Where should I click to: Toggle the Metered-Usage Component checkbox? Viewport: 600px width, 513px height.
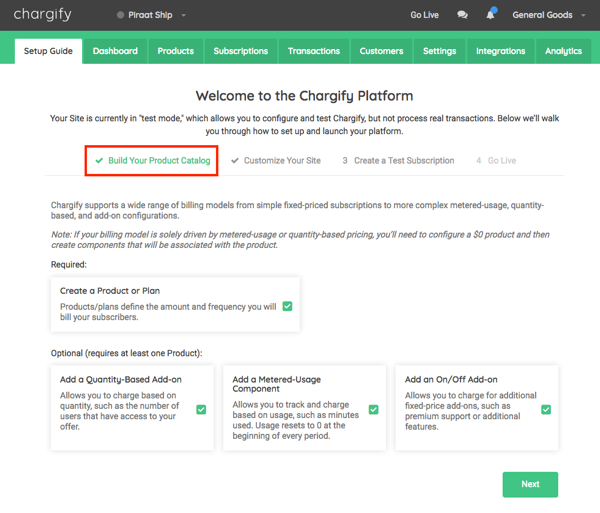coord(374,410)
